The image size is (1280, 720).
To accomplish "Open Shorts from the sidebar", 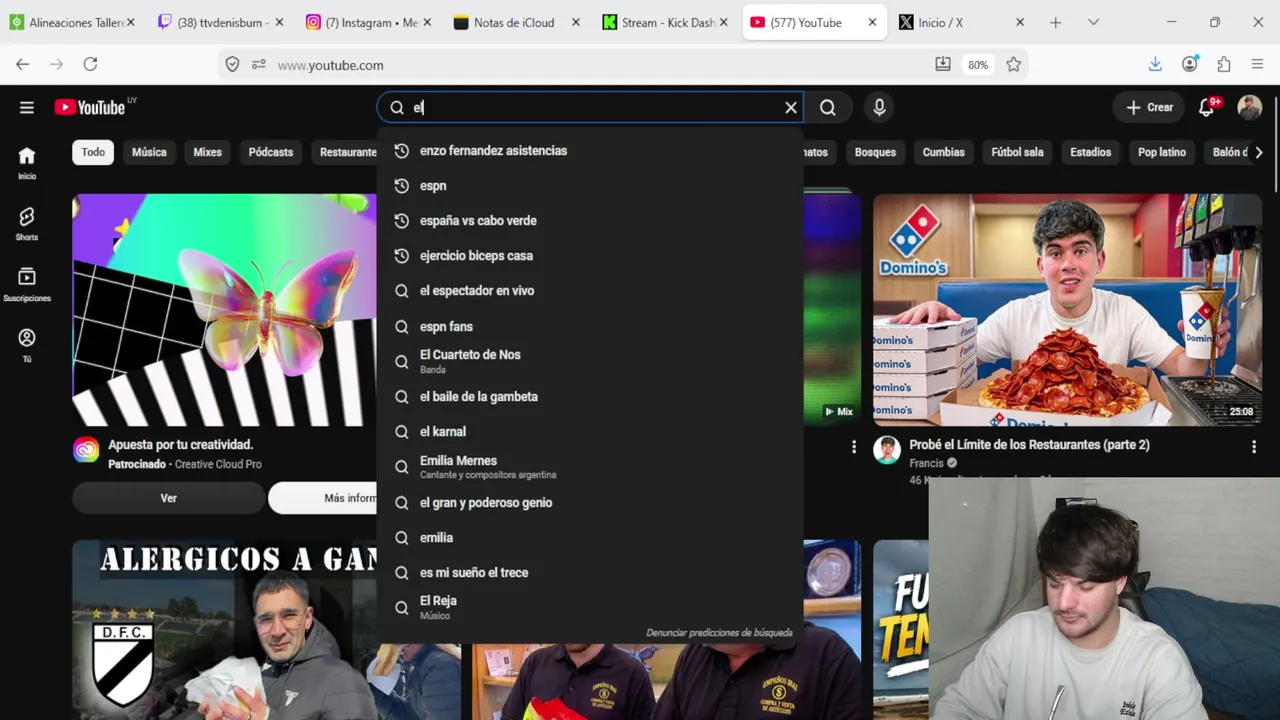I will 27,224.
